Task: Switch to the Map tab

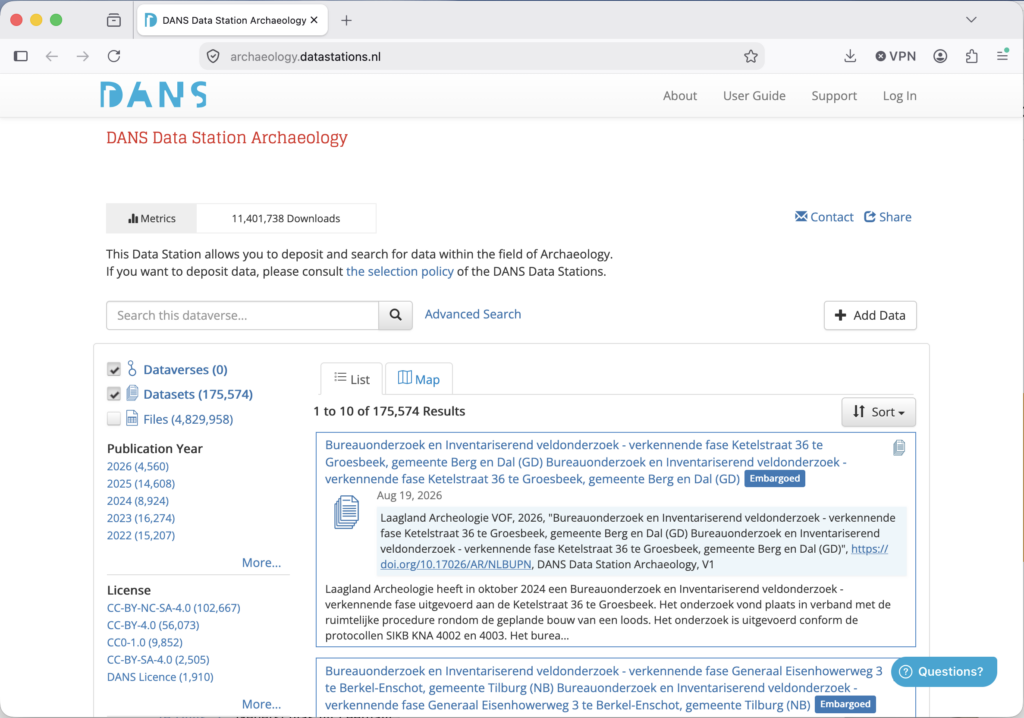Action: click(x=419, y=379)
